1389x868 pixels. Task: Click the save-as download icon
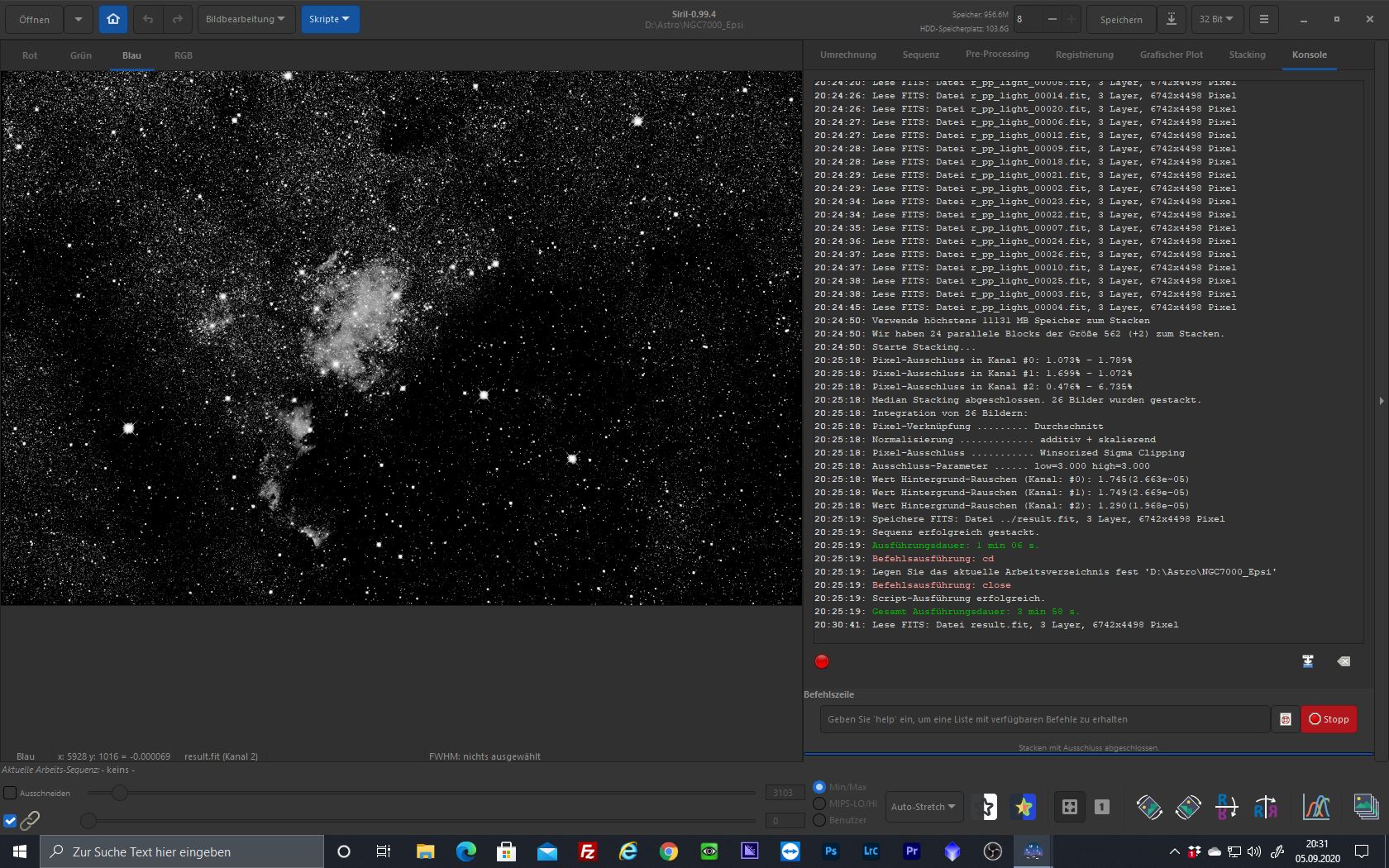tap(1172, 19)
